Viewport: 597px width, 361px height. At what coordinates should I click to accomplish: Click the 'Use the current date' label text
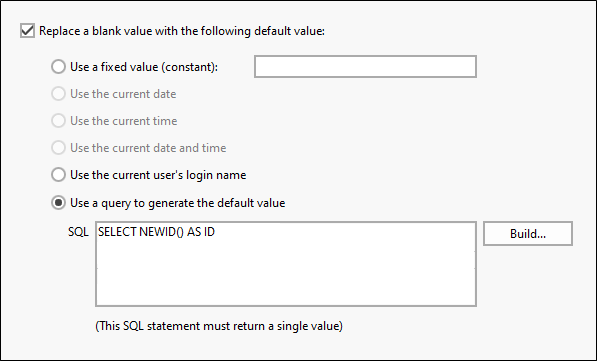[123, 94]
